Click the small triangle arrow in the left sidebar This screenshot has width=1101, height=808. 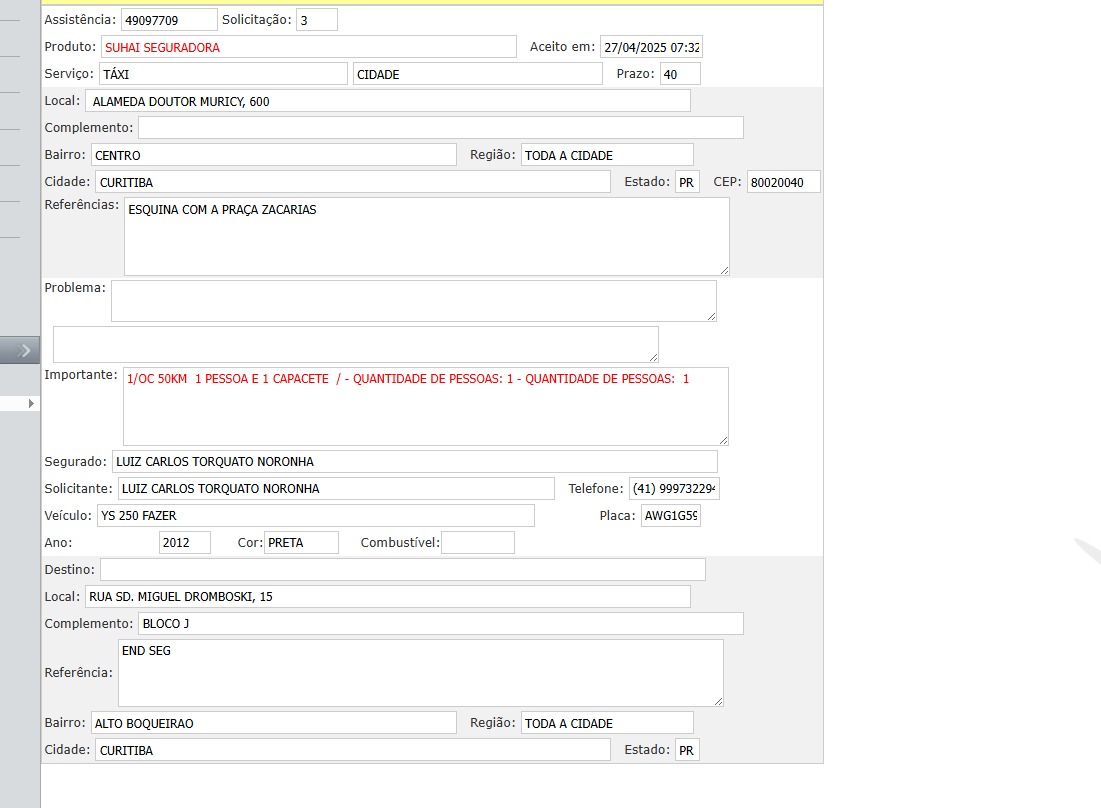(x=31, y=404)
